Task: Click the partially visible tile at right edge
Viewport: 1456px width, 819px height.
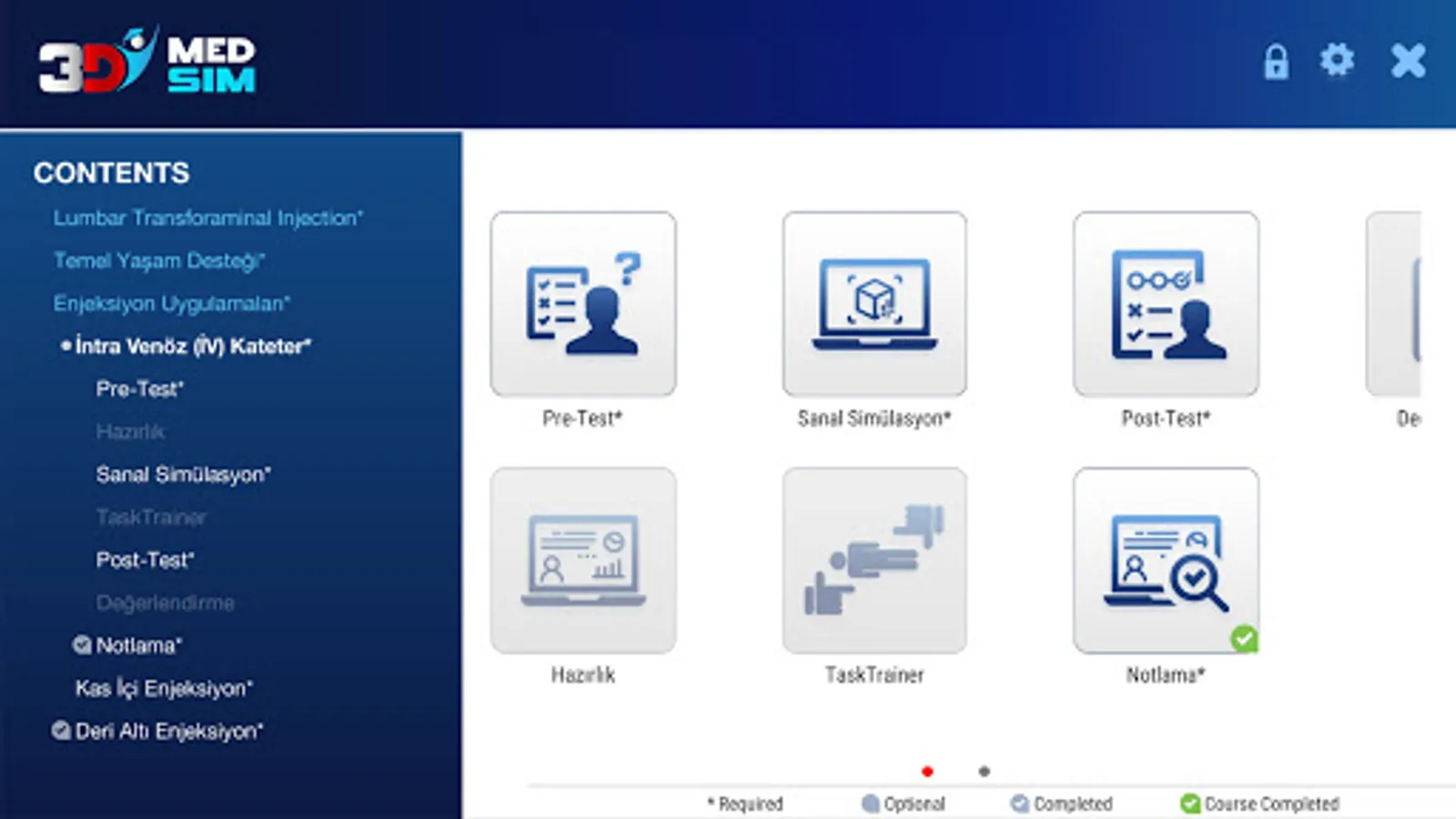Action: coord(1393,304)
